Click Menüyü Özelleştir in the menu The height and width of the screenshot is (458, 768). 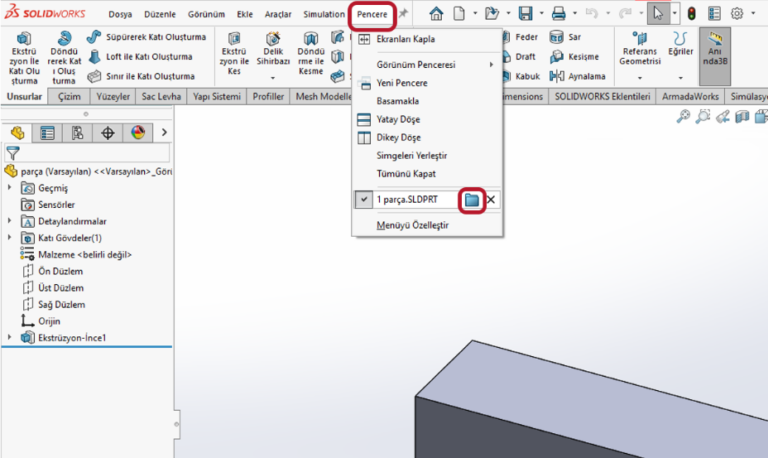point(412,225)
